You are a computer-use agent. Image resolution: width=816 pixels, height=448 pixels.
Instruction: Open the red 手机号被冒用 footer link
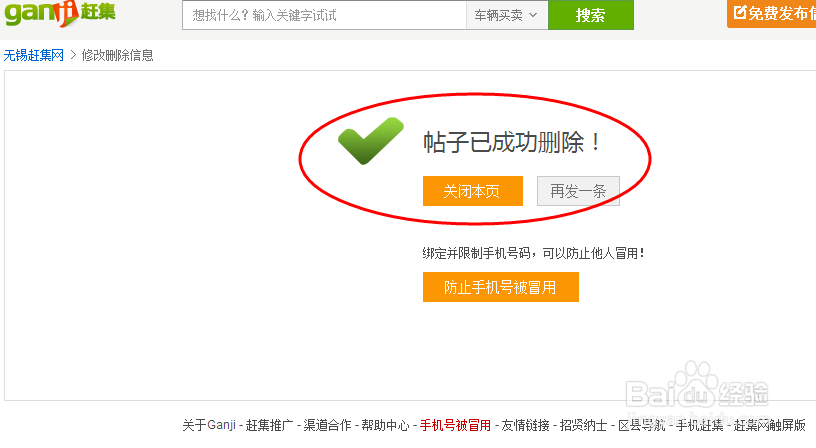[455, 425]
